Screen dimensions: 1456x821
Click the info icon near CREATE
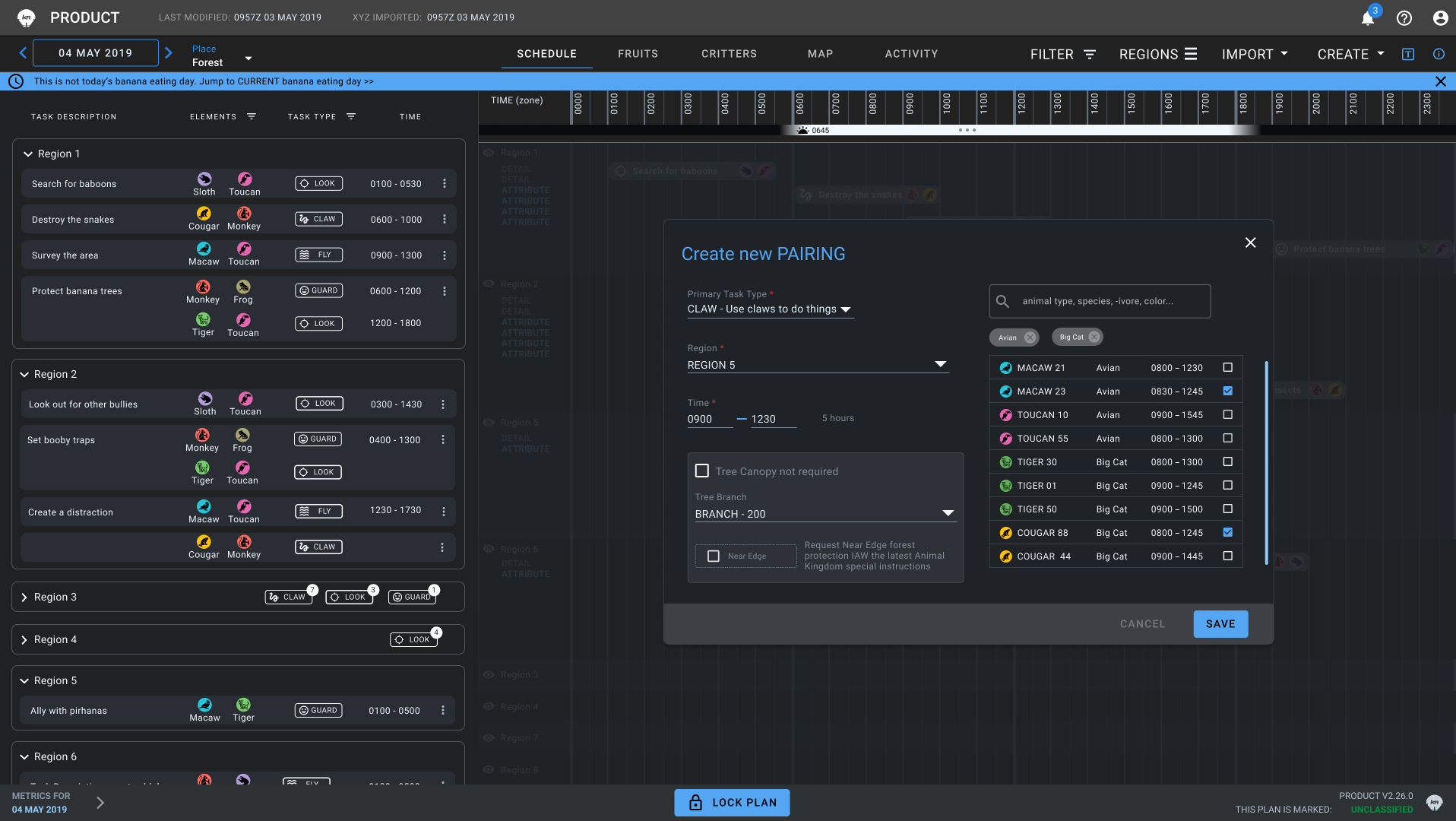tap(1439, 54)
